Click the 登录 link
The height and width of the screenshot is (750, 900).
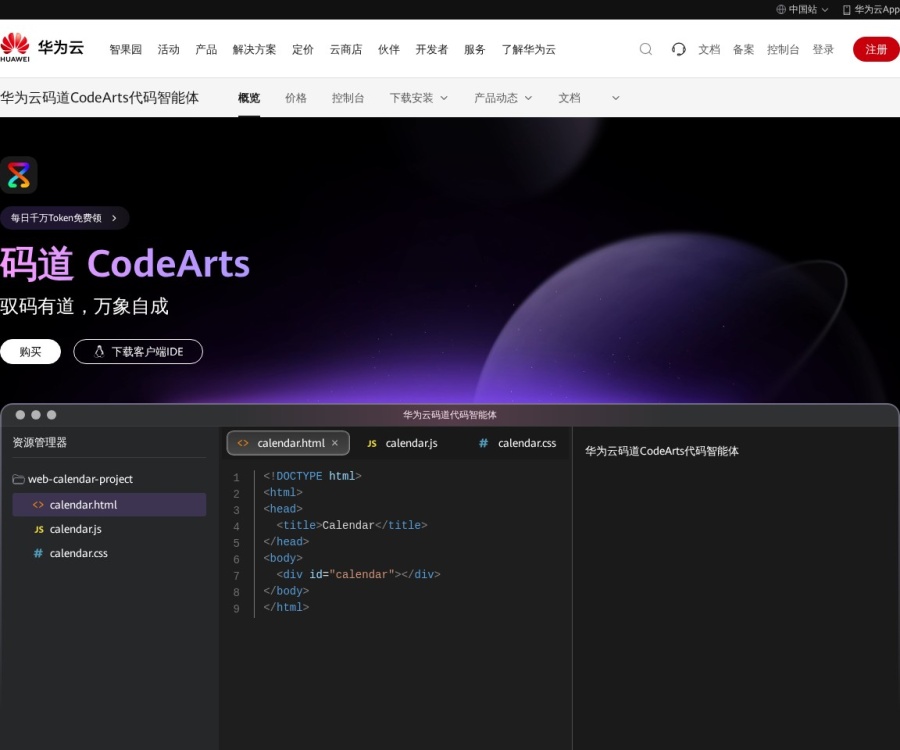coord(823,49)
